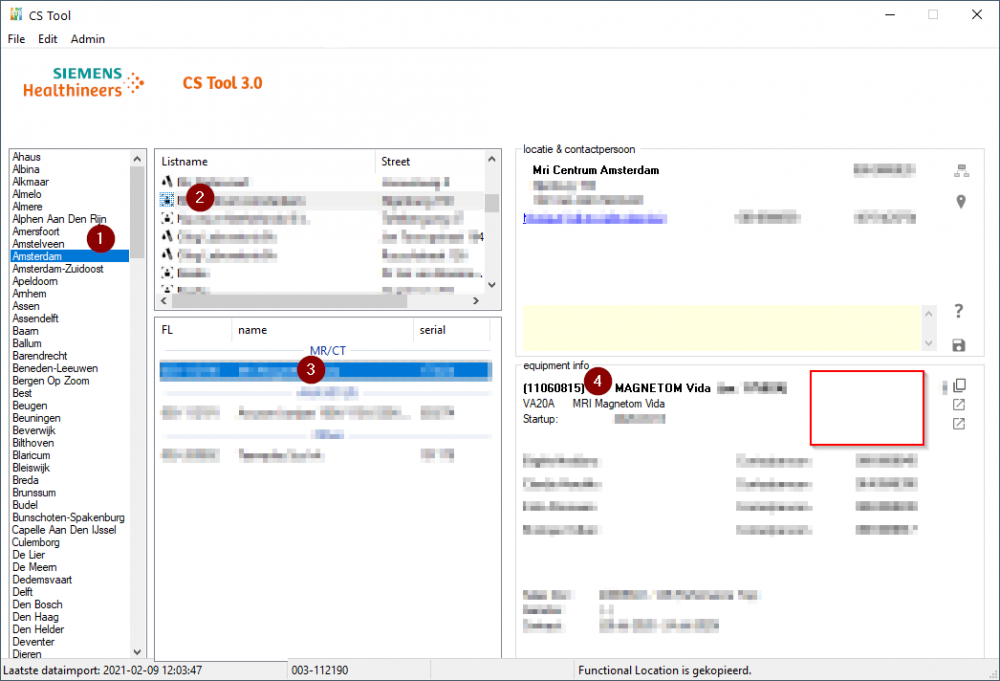Screen dimensions: 1000x681
Task: Open the Edit menu
Action: 47,39
